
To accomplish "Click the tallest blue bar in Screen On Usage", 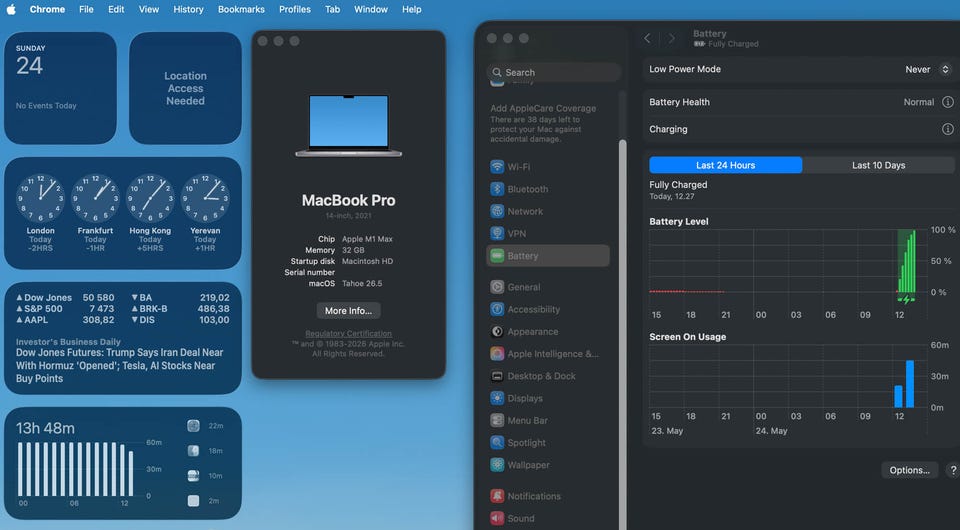I will (x=910, y=384).
